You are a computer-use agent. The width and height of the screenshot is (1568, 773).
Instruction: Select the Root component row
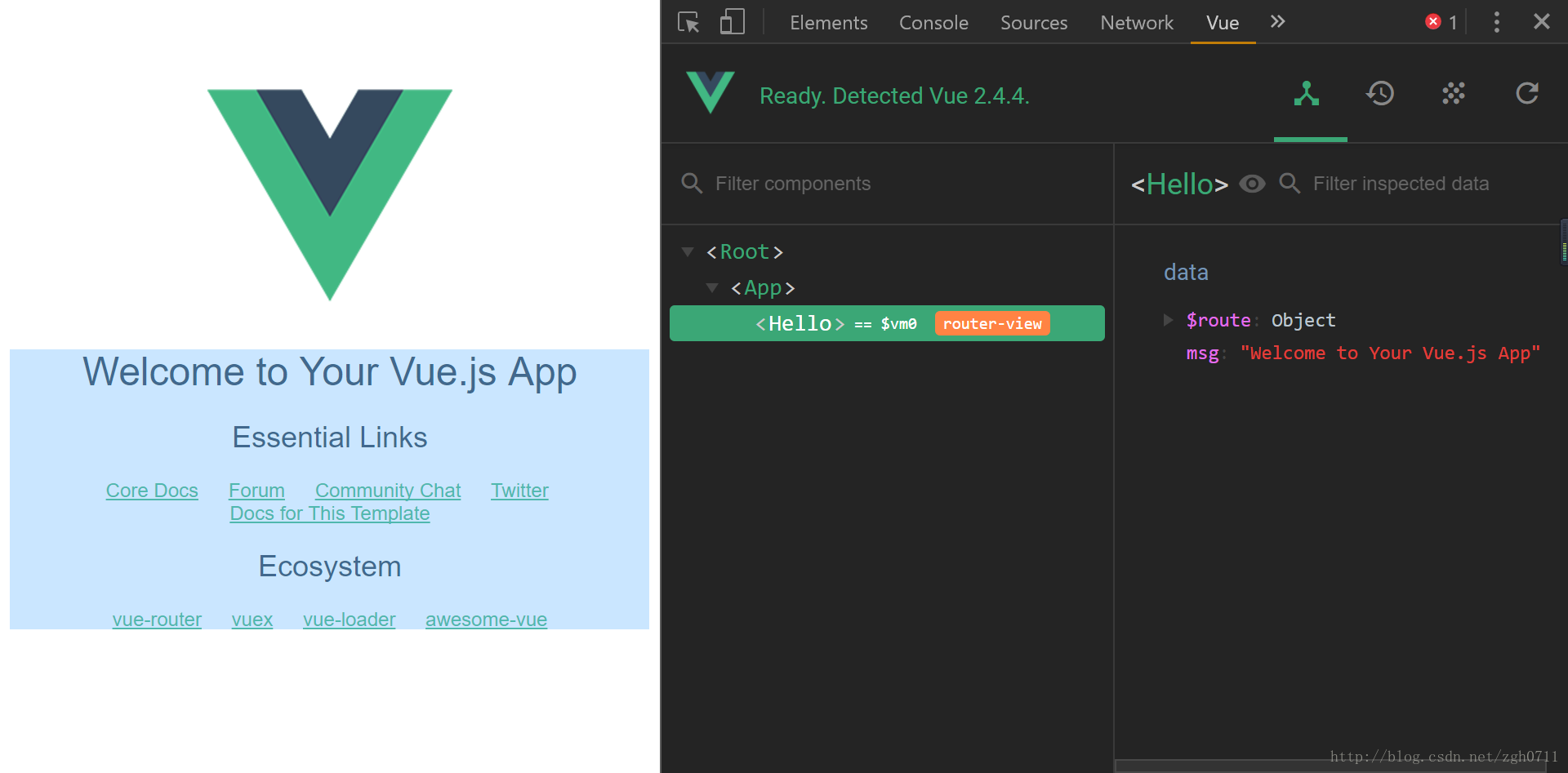click(x=887, y=251)
